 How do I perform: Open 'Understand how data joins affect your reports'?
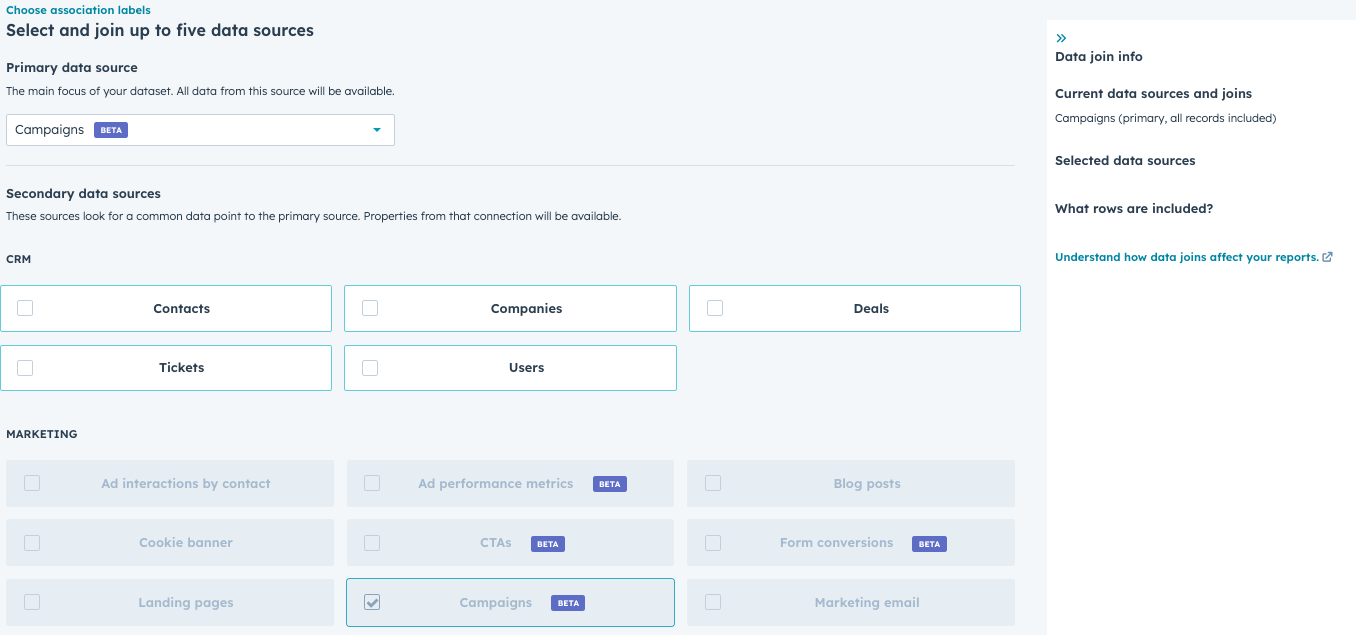pos(1185,256)
